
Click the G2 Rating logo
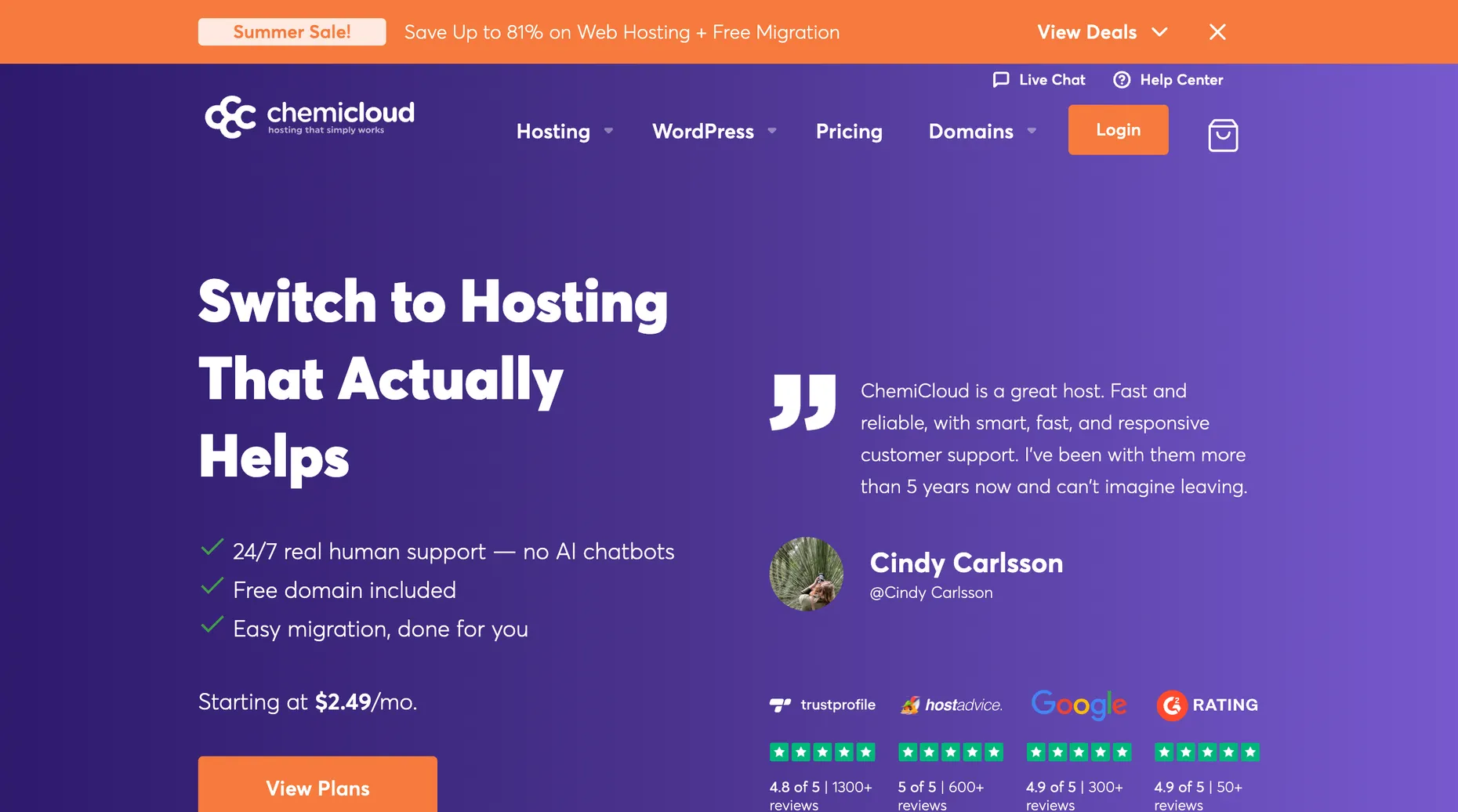coord(1207,705)
